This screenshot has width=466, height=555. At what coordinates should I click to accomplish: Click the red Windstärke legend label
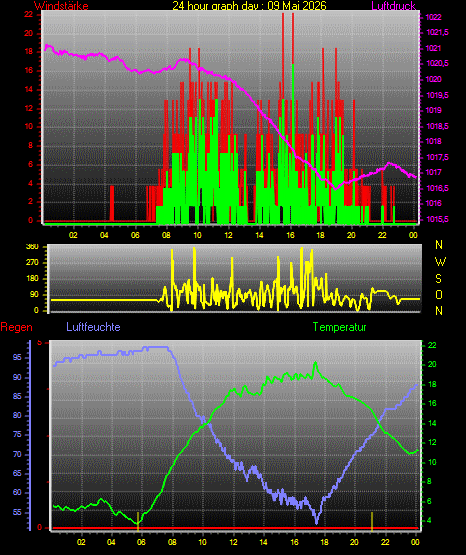point(61,6)
